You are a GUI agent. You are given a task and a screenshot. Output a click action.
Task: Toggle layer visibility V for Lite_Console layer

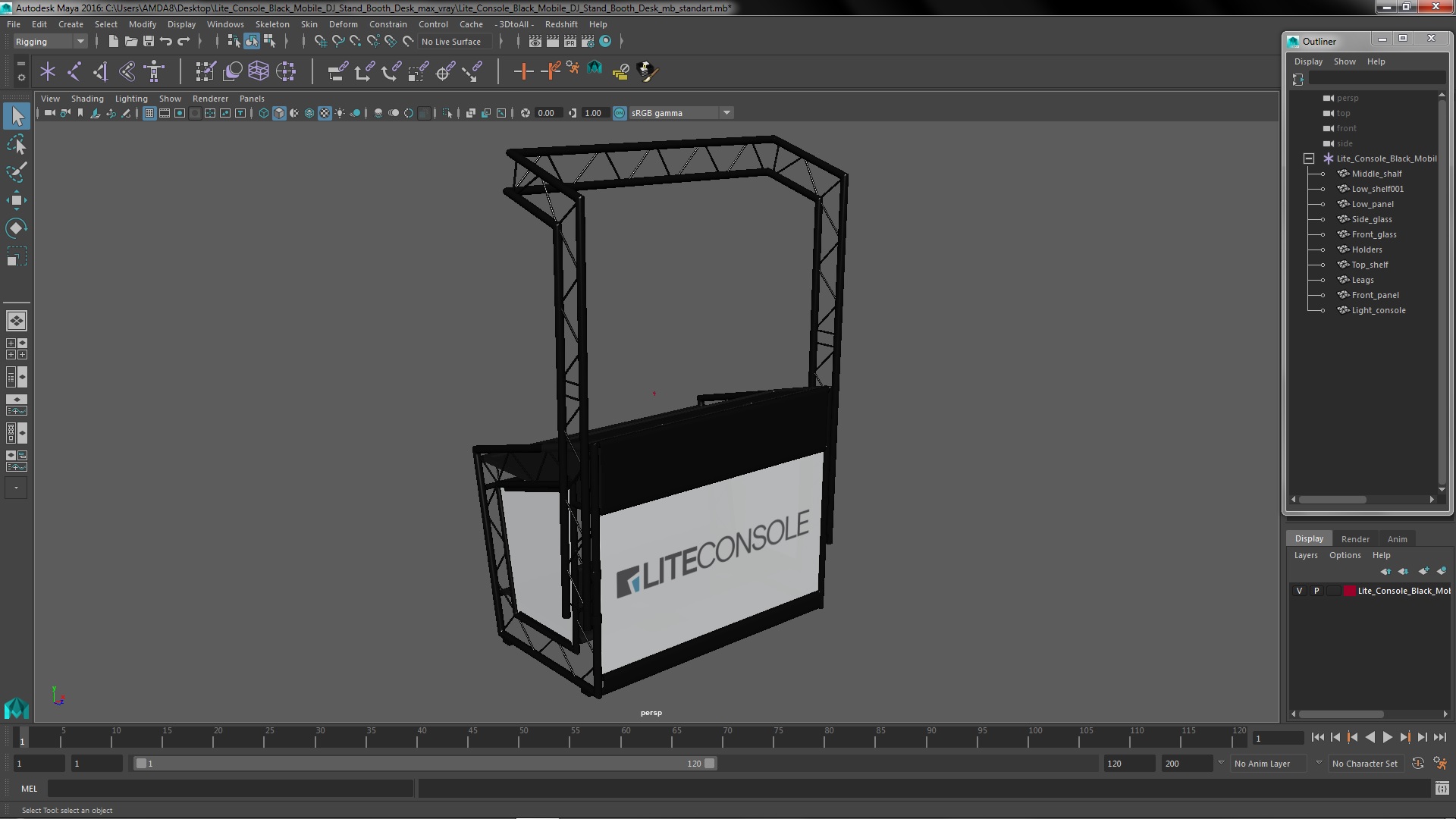point(1299,591)
